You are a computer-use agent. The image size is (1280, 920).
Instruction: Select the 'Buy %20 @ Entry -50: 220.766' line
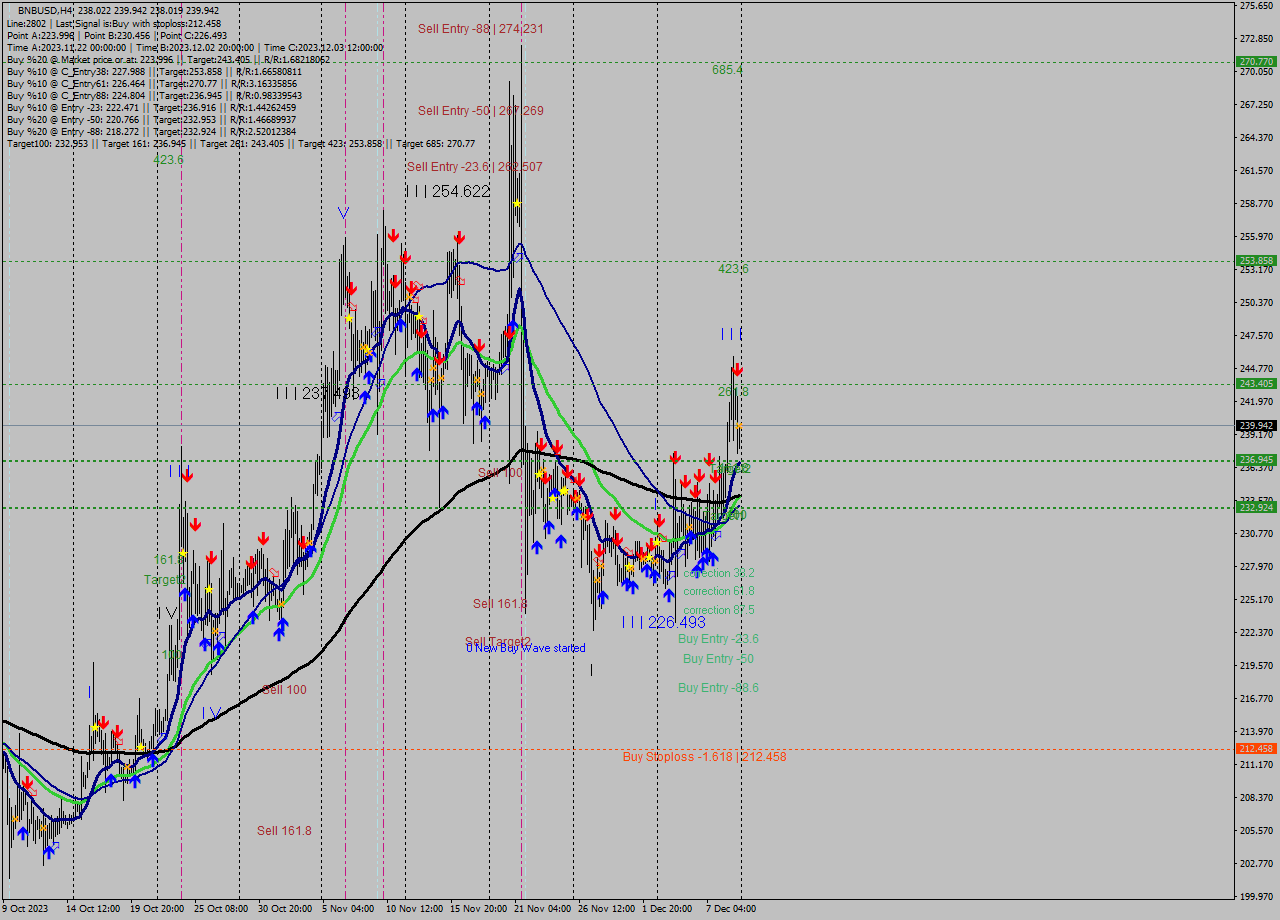click(151, 119)
